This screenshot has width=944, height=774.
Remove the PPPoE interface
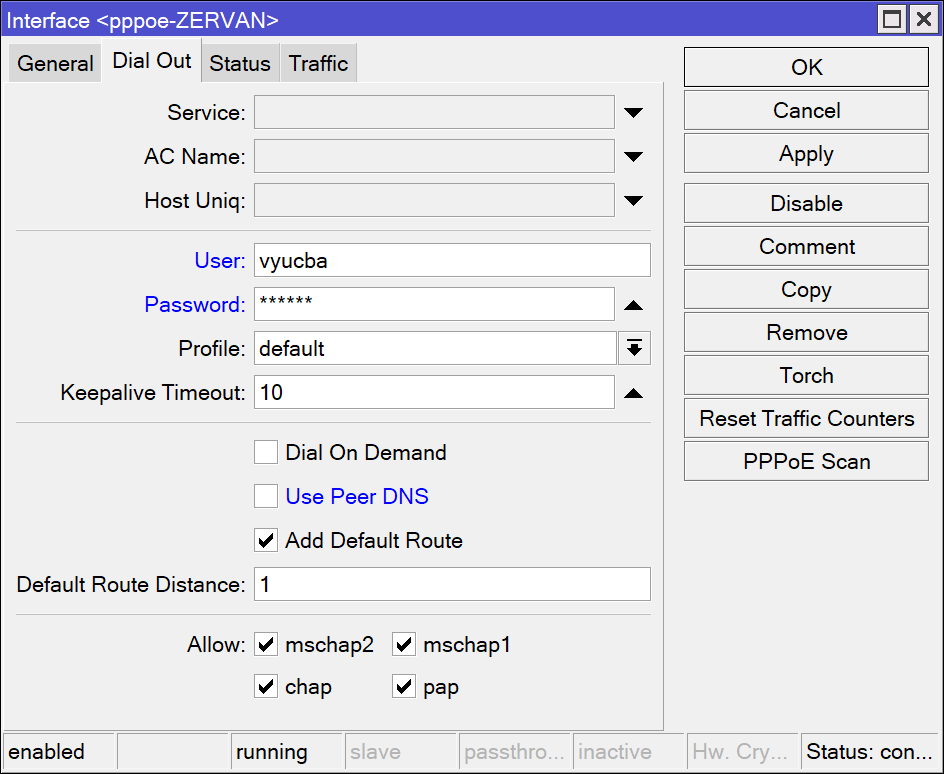pos(805,332)
